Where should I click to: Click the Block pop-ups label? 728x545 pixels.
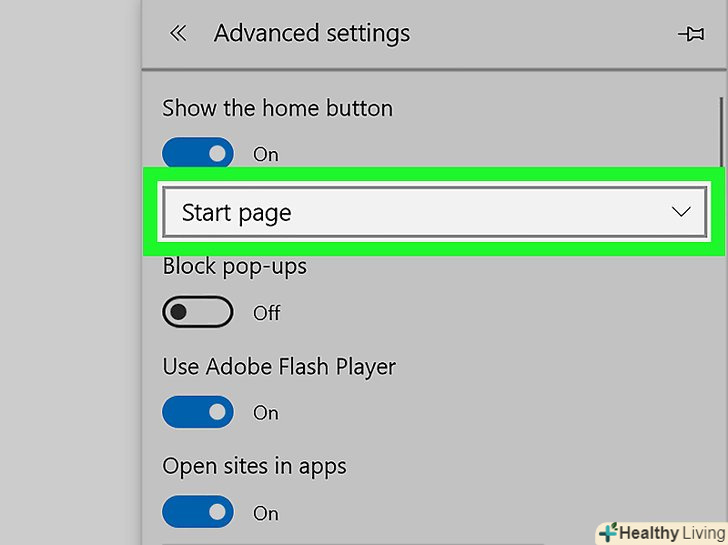tap(234, 267)
